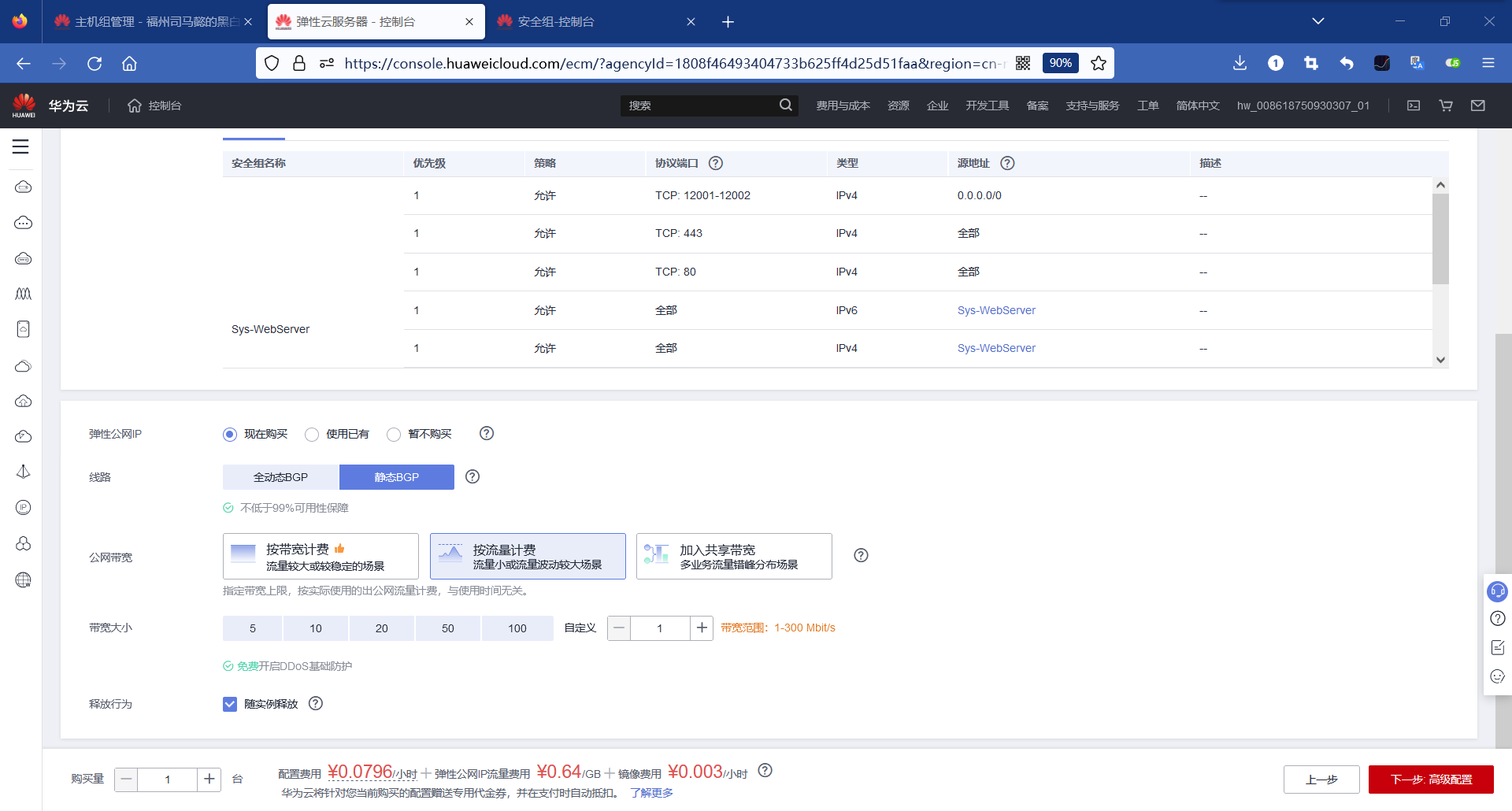Select the 使用已有 radio option
1512x811 pixels.
click(x=312, y=435)
